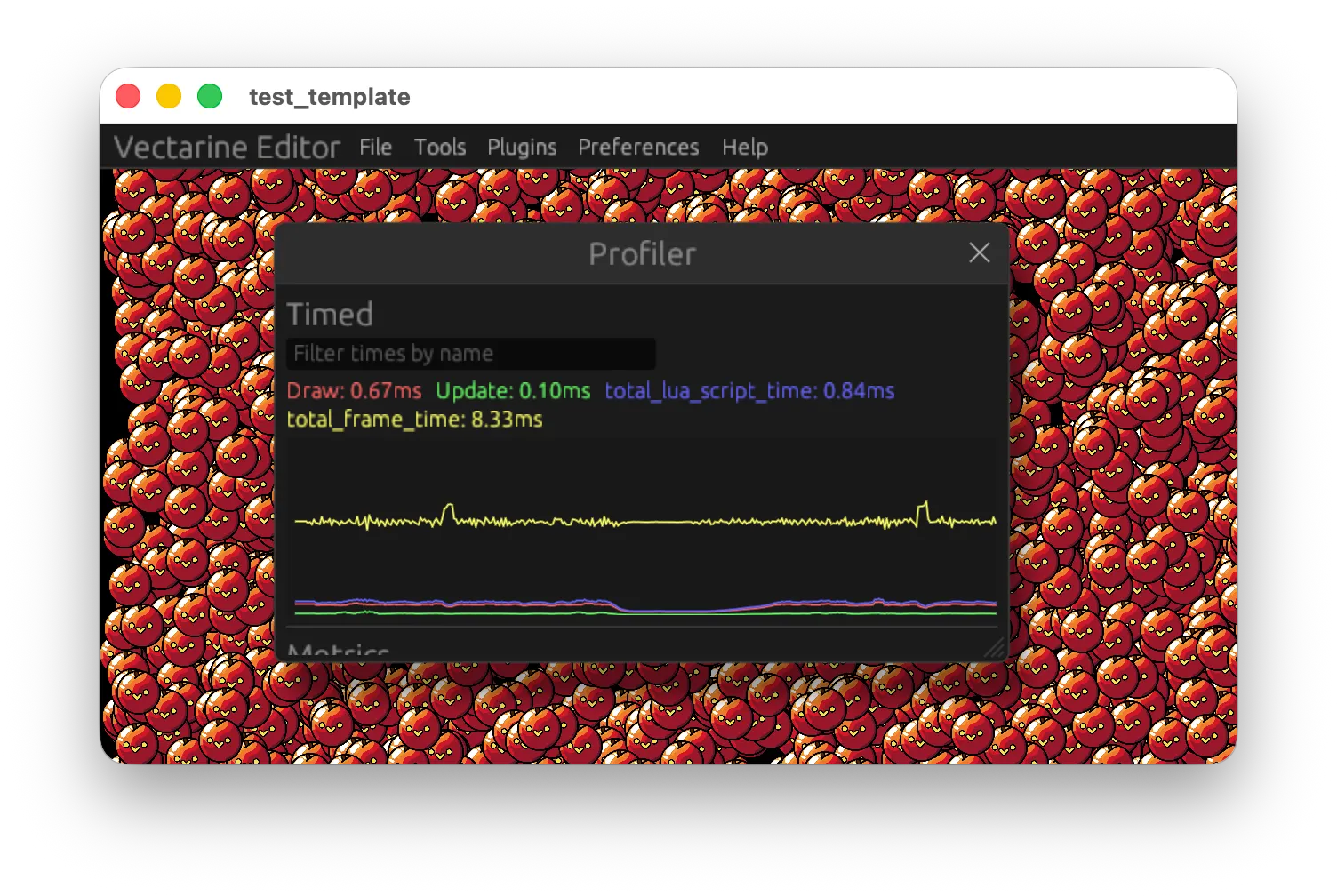Click the Timed section heading
The height and width of the screenshot is (896, 1337).
tap(330, 315)
